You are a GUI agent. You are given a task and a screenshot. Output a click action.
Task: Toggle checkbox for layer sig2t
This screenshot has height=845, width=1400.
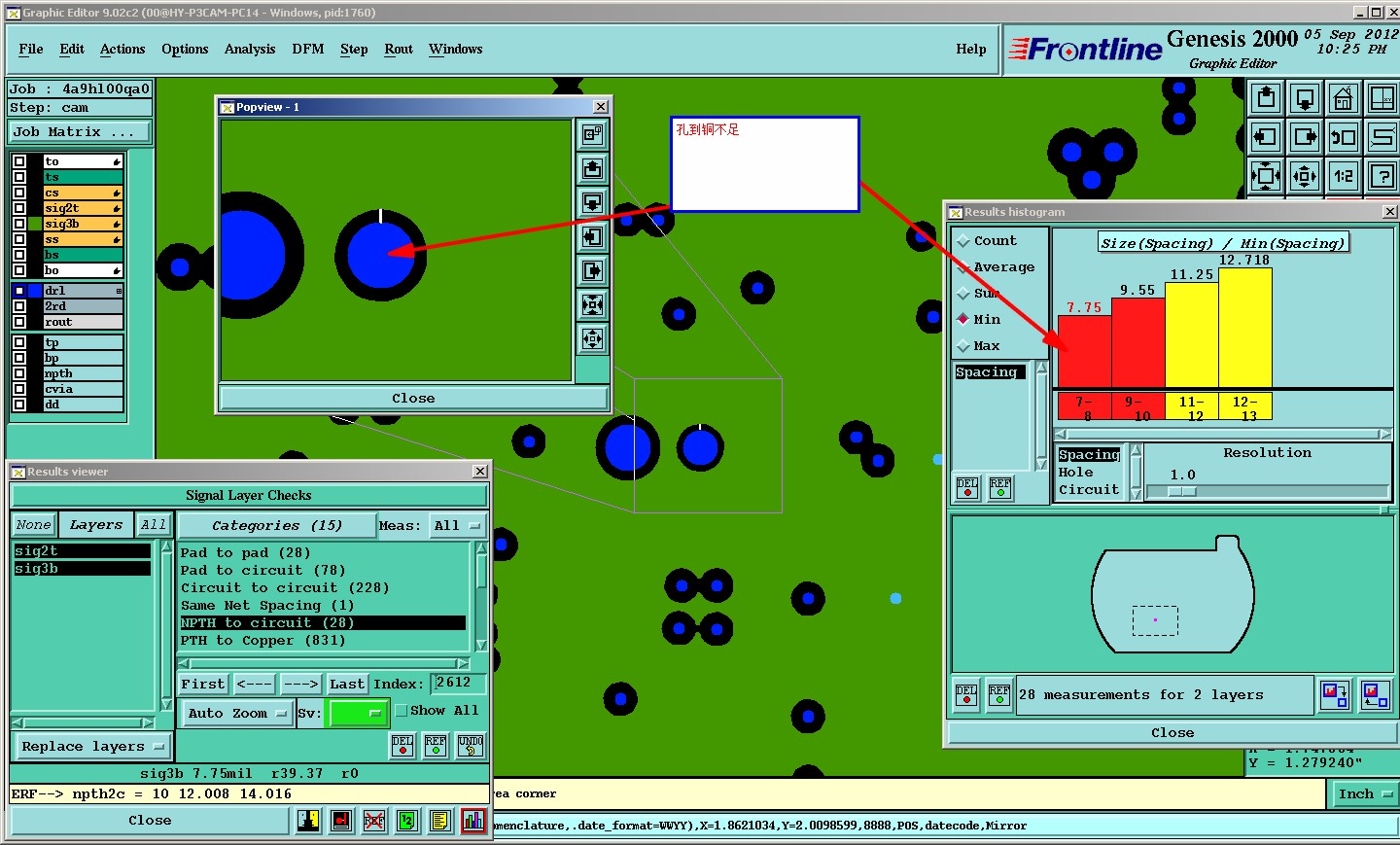point(19,208)
